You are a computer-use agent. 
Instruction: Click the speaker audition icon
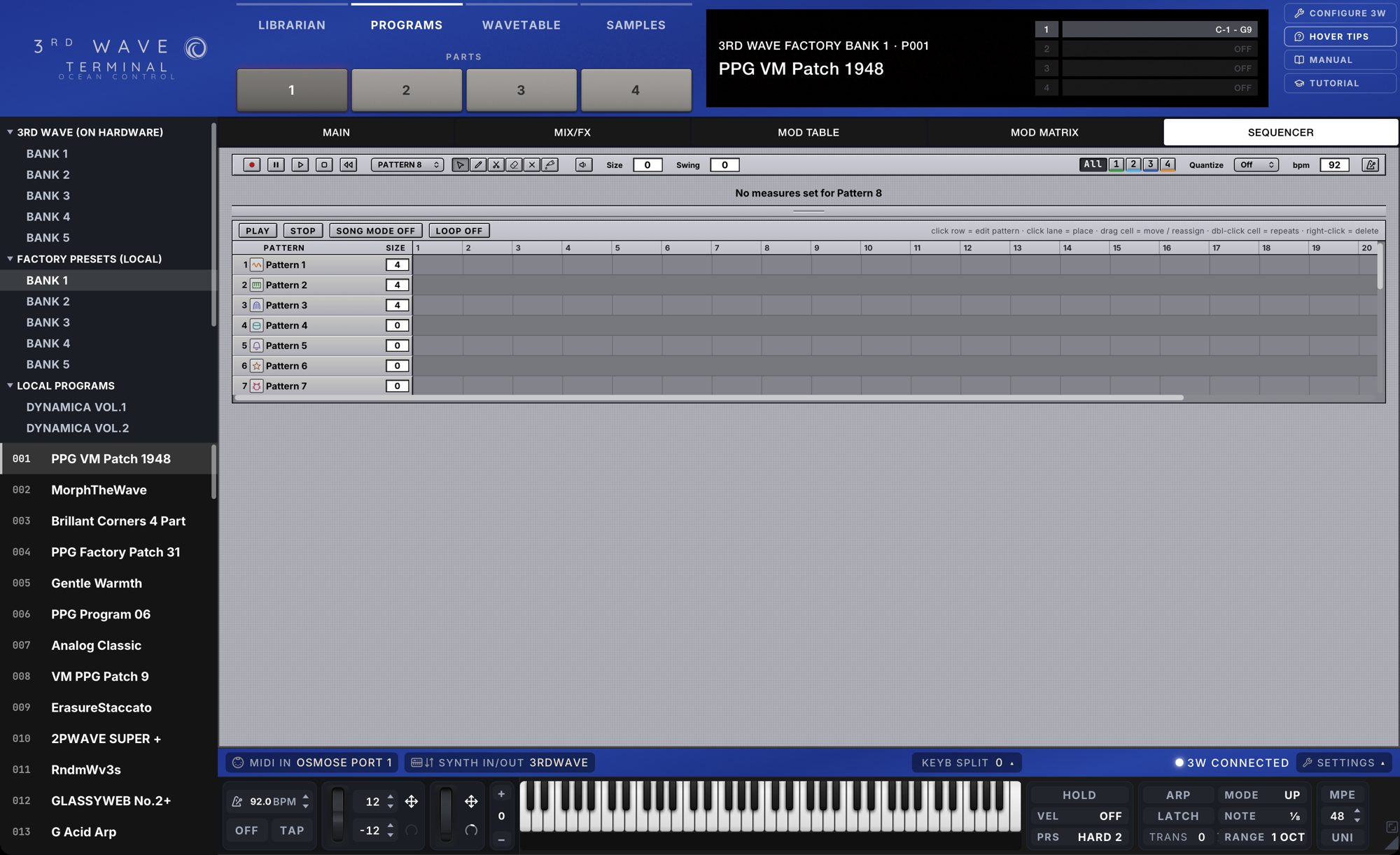click(x=584, y=165)
